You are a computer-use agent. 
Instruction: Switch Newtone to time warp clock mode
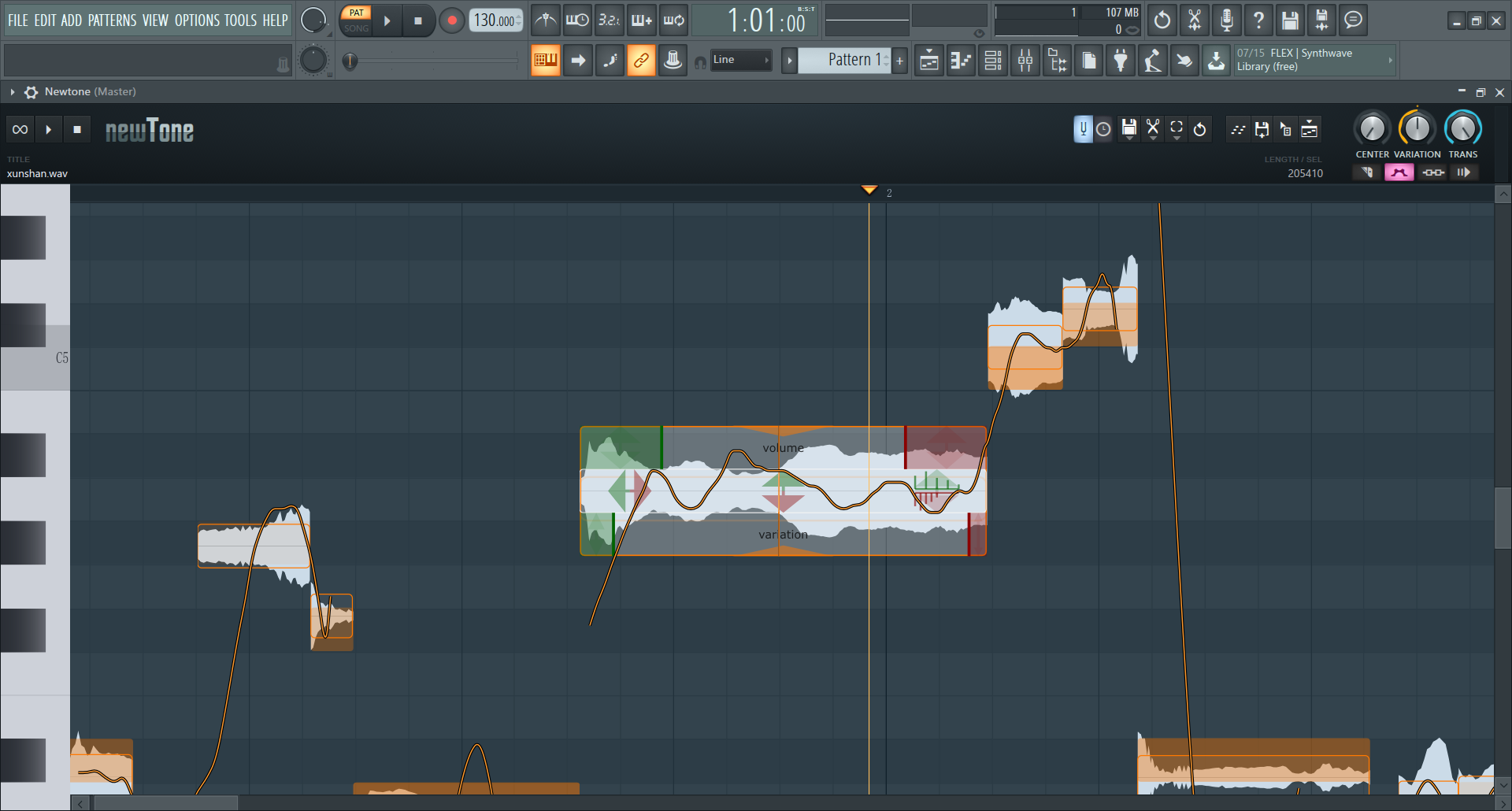coord(1103,129)
